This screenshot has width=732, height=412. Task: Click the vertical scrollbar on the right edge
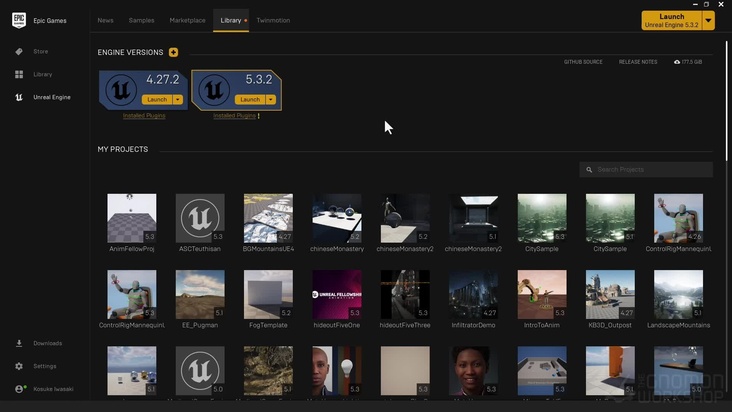pos(726,101)
